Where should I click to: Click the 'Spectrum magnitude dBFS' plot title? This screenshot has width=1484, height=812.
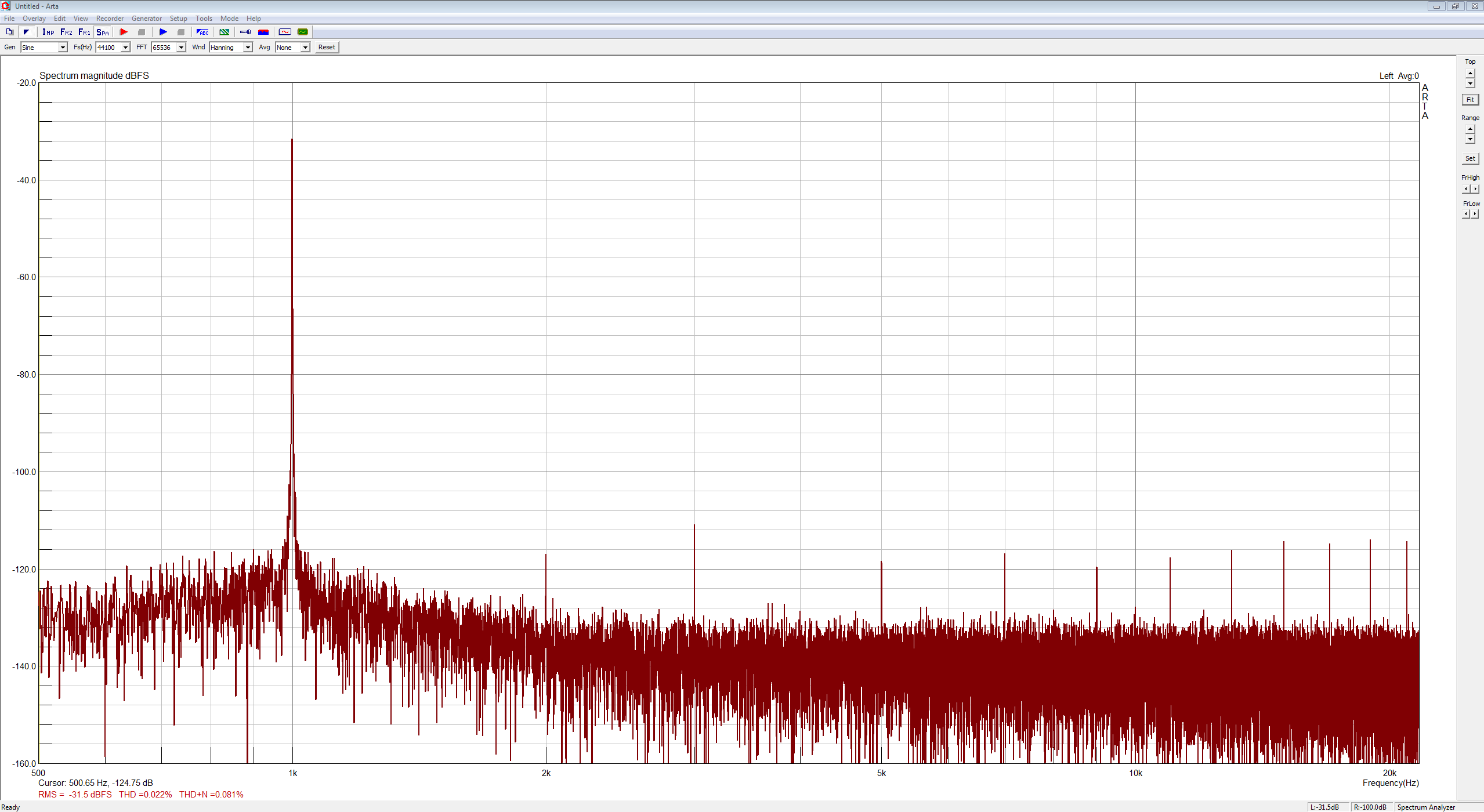[x=94, y=76]
